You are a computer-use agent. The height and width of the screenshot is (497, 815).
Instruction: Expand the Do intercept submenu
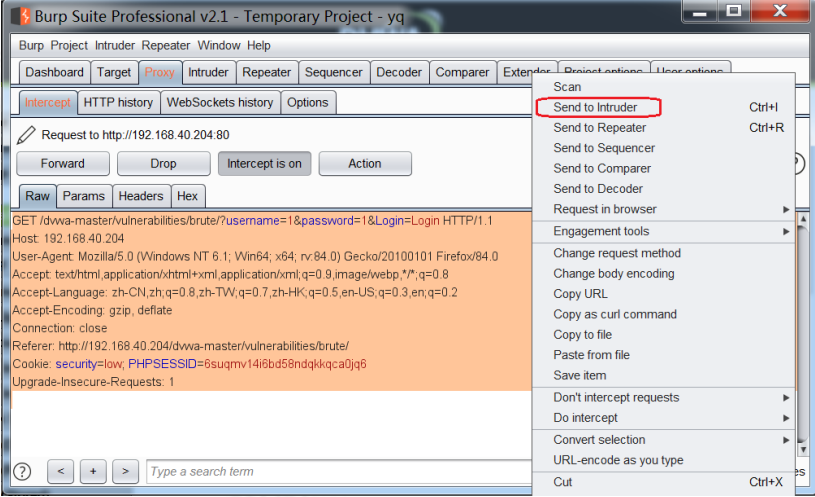click(x=664, y=418)
